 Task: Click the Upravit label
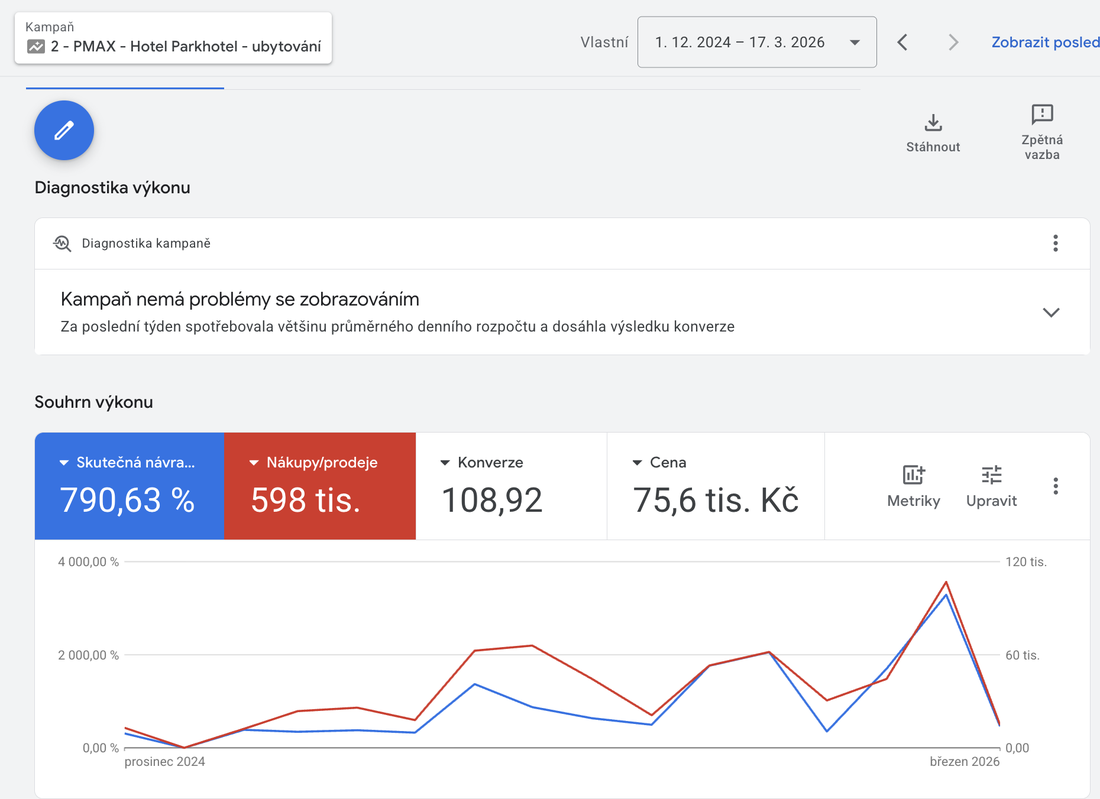pos(991,501)
